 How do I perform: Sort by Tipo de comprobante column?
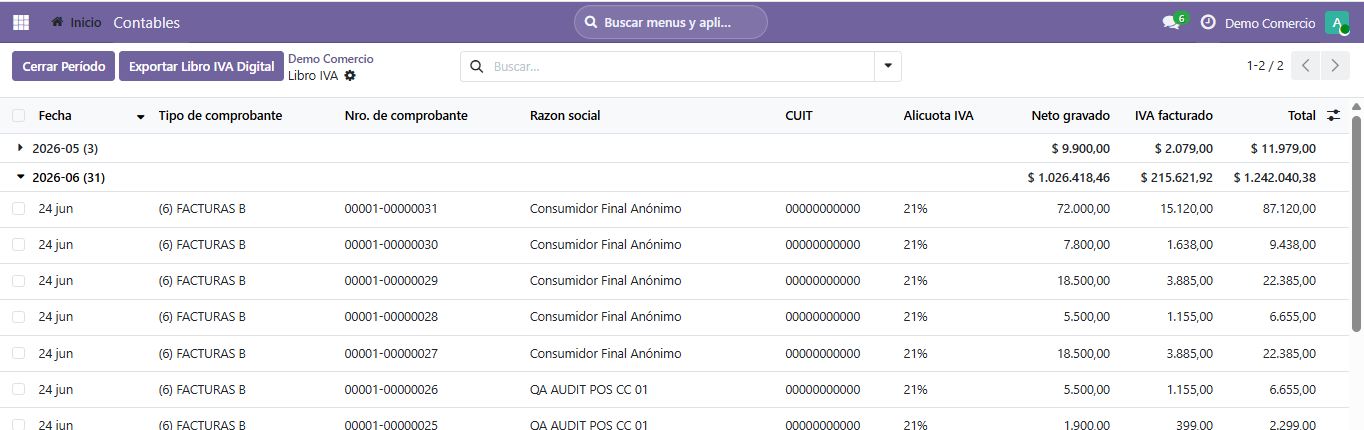point(220,116)
